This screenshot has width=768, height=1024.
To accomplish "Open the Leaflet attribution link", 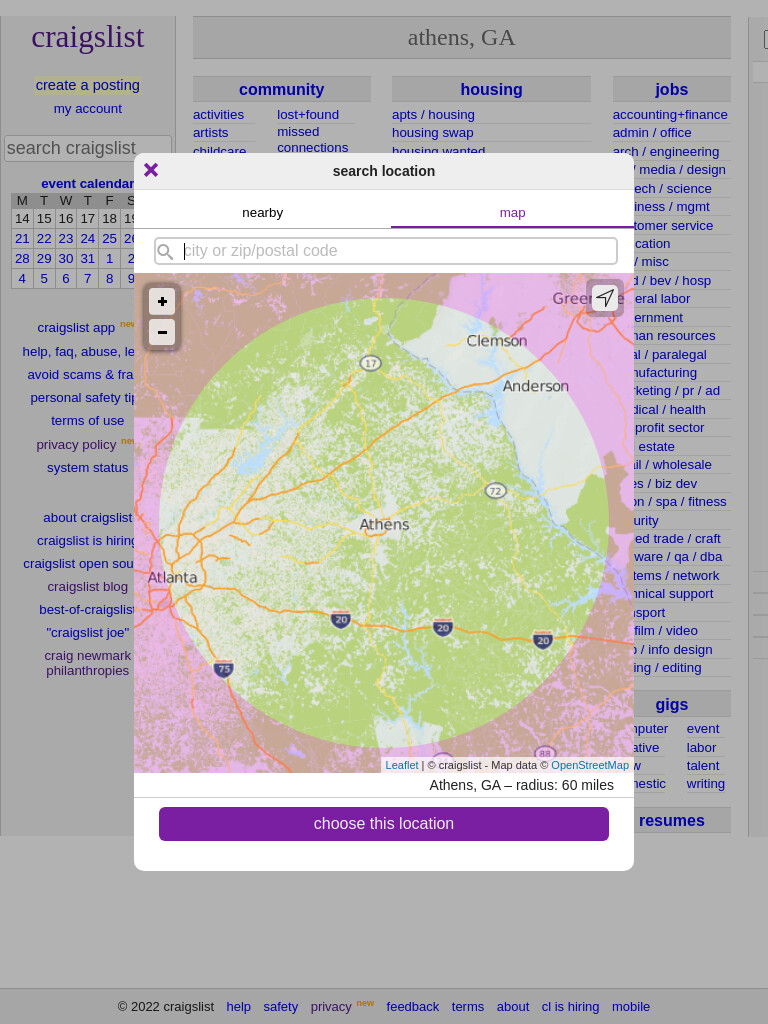I will pos(402,765).
